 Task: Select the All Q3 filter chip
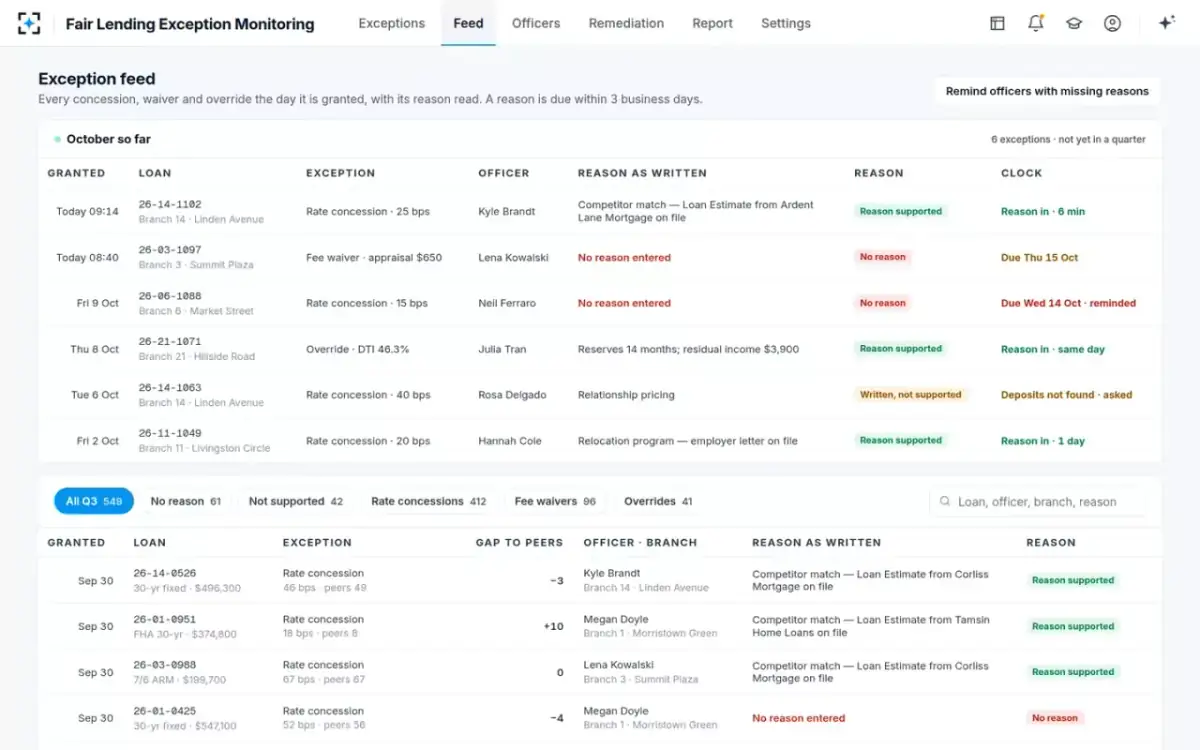coord(94,502)
